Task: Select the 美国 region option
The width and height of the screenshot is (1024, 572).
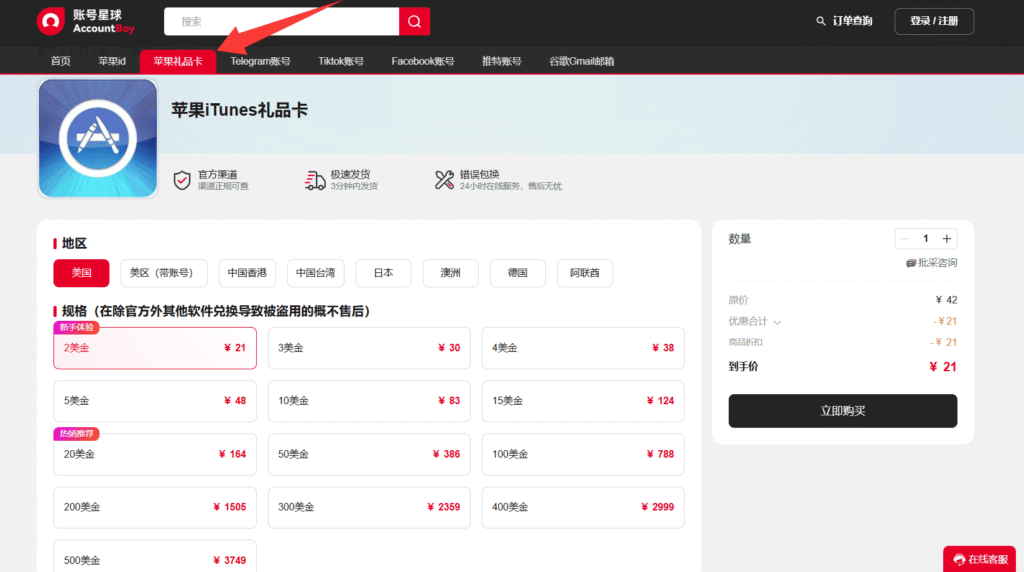Action: 82,273
